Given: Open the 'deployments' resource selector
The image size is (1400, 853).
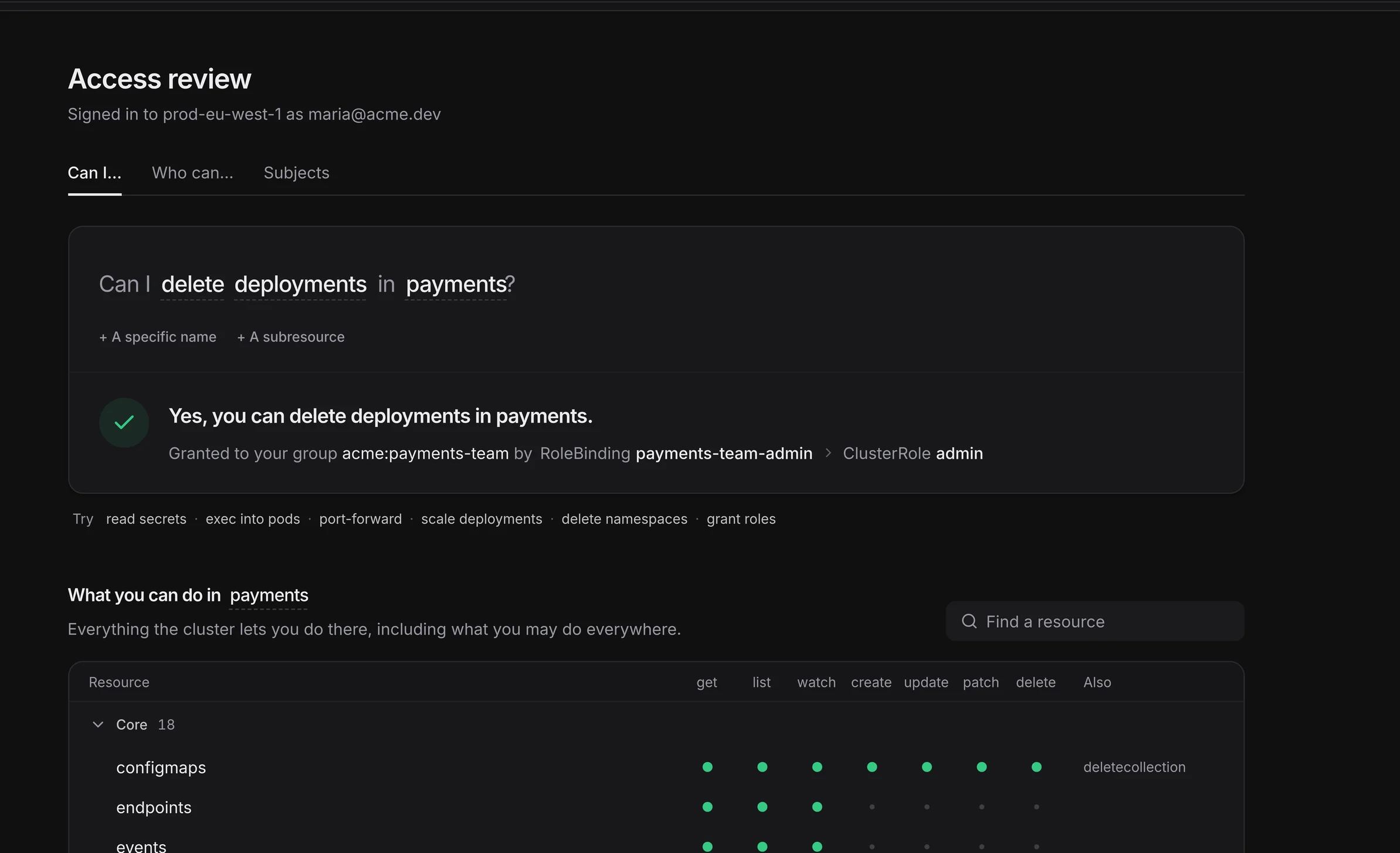Looking at the screenshot, I should (x=300, y=285).
